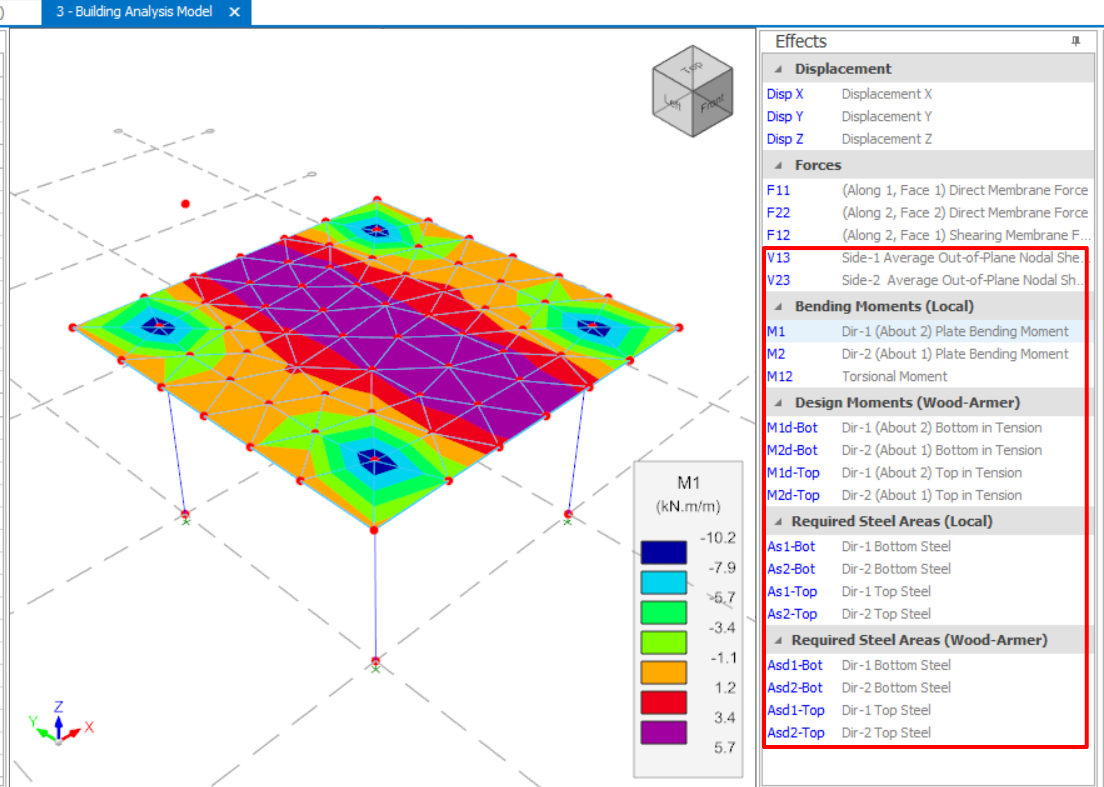Image resolution: width=1104 pixels, height=787 pixels.
Task: Collapse the Design Moments (Wood-Armer) section
Action: click(778, 402)
